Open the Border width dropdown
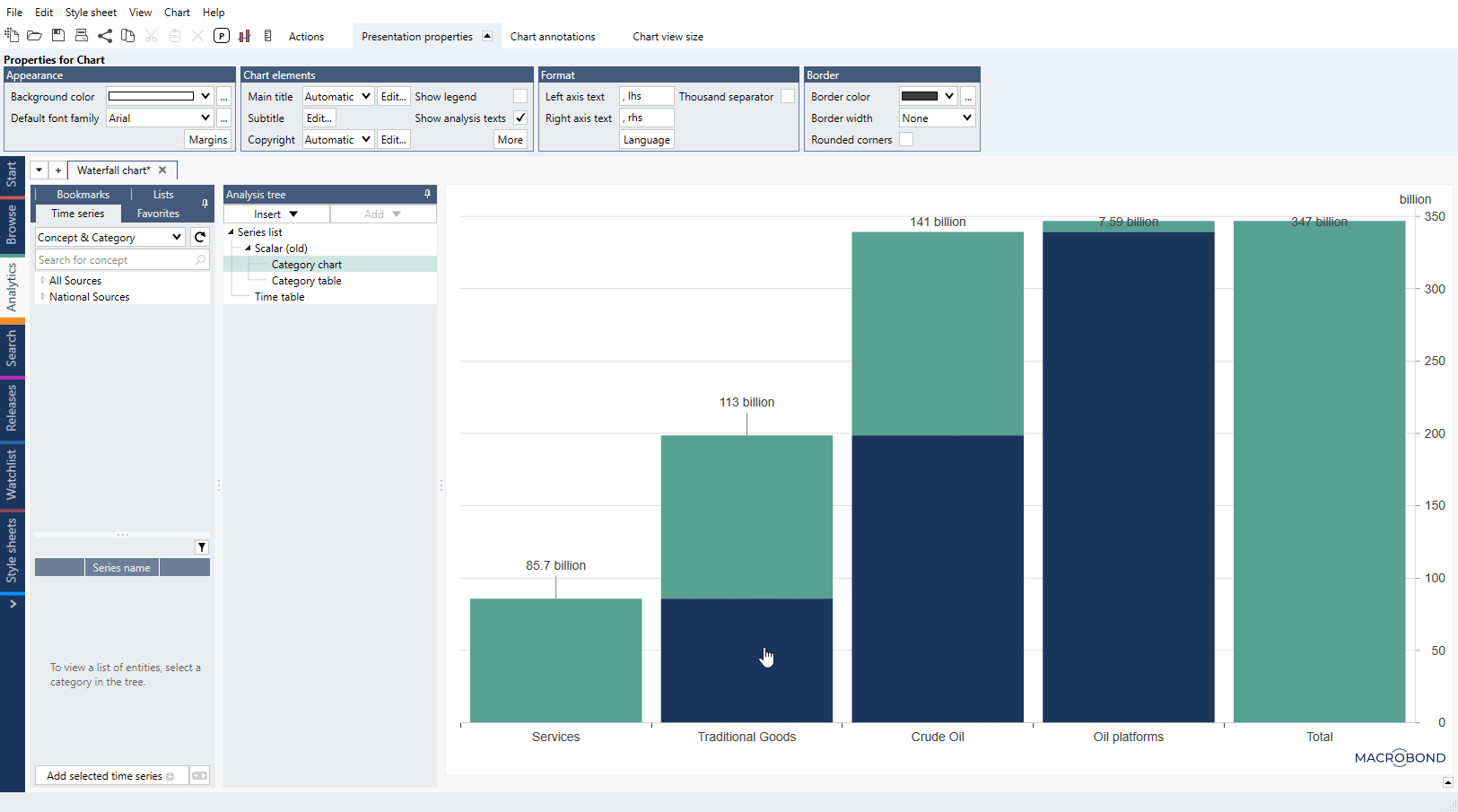Viewport: 1458px width, 812px height. pyautogui.click(x=937, y=118)
